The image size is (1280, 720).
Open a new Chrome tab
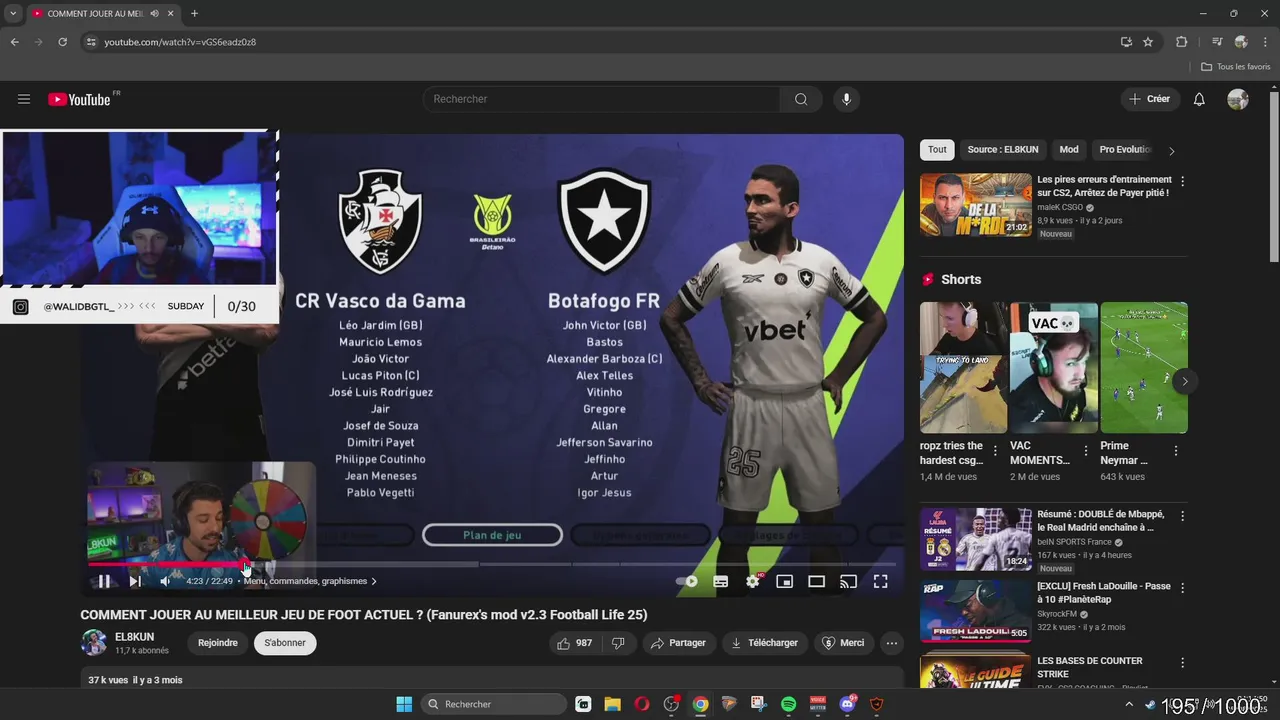pyautogui.click(x=194, y=14)
